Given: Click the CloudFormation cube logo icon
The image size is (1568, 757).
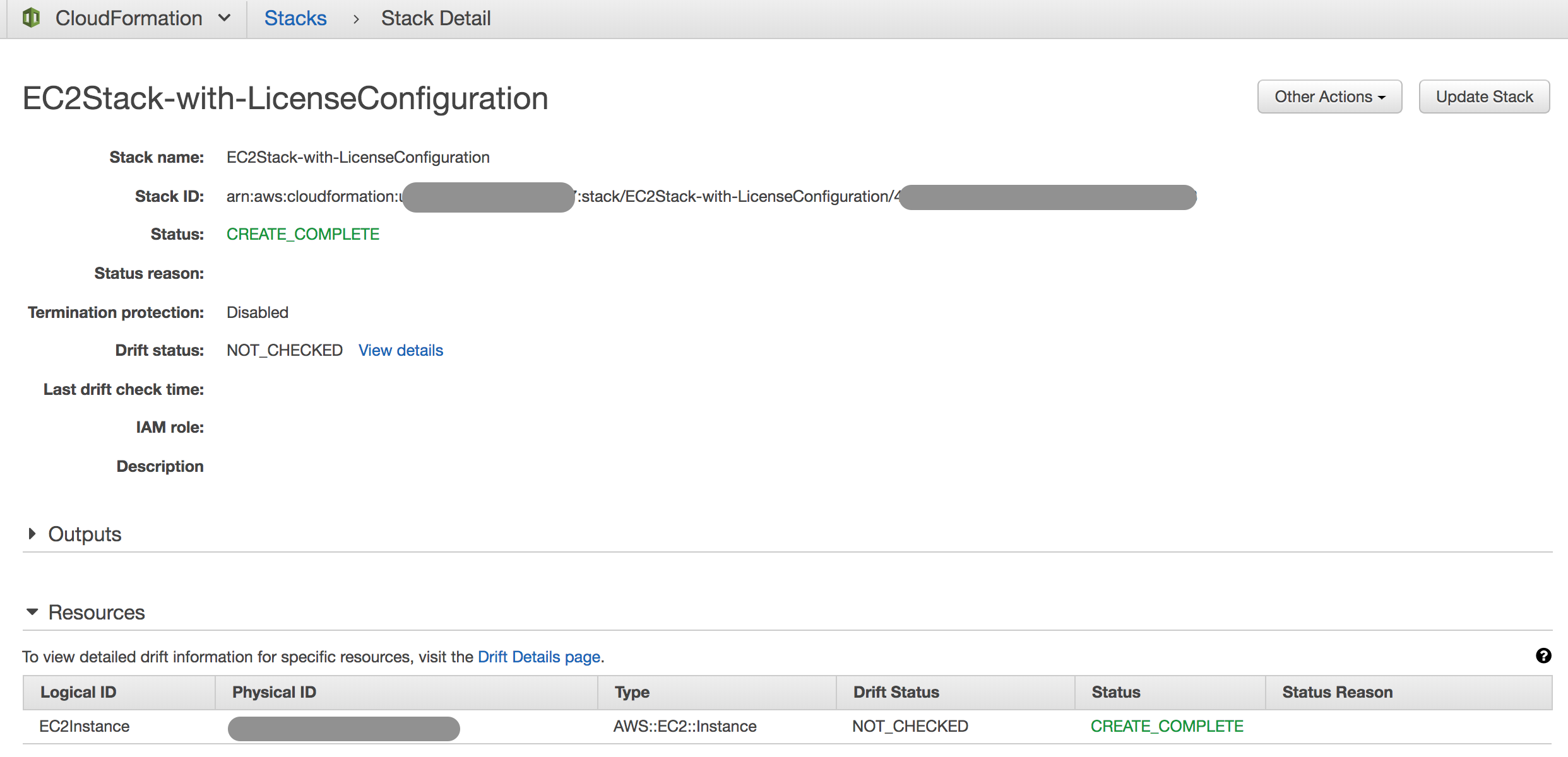Looking at the screenshot, I should tap(31, 18).
